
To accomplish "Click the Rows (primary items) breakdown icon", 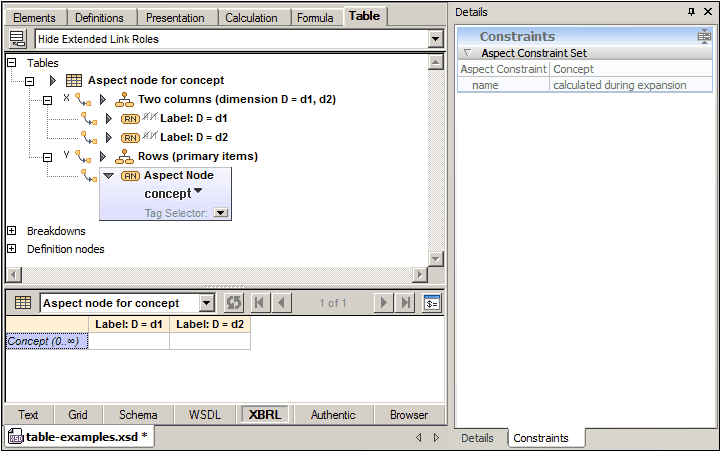I will click(124, 156).
